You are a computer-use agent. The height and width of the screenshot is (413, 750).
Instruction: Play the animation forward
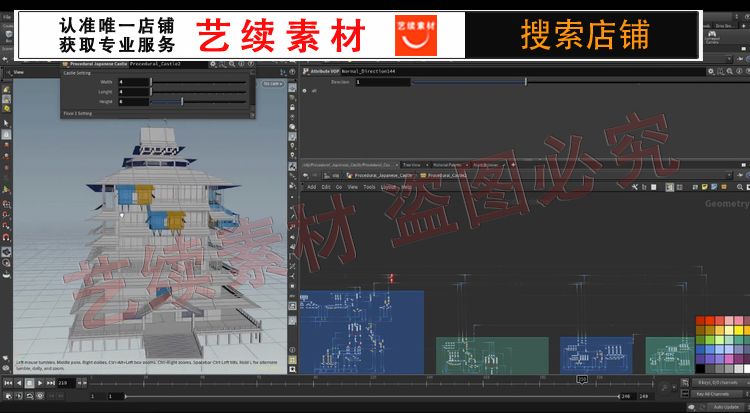point(40,383)
